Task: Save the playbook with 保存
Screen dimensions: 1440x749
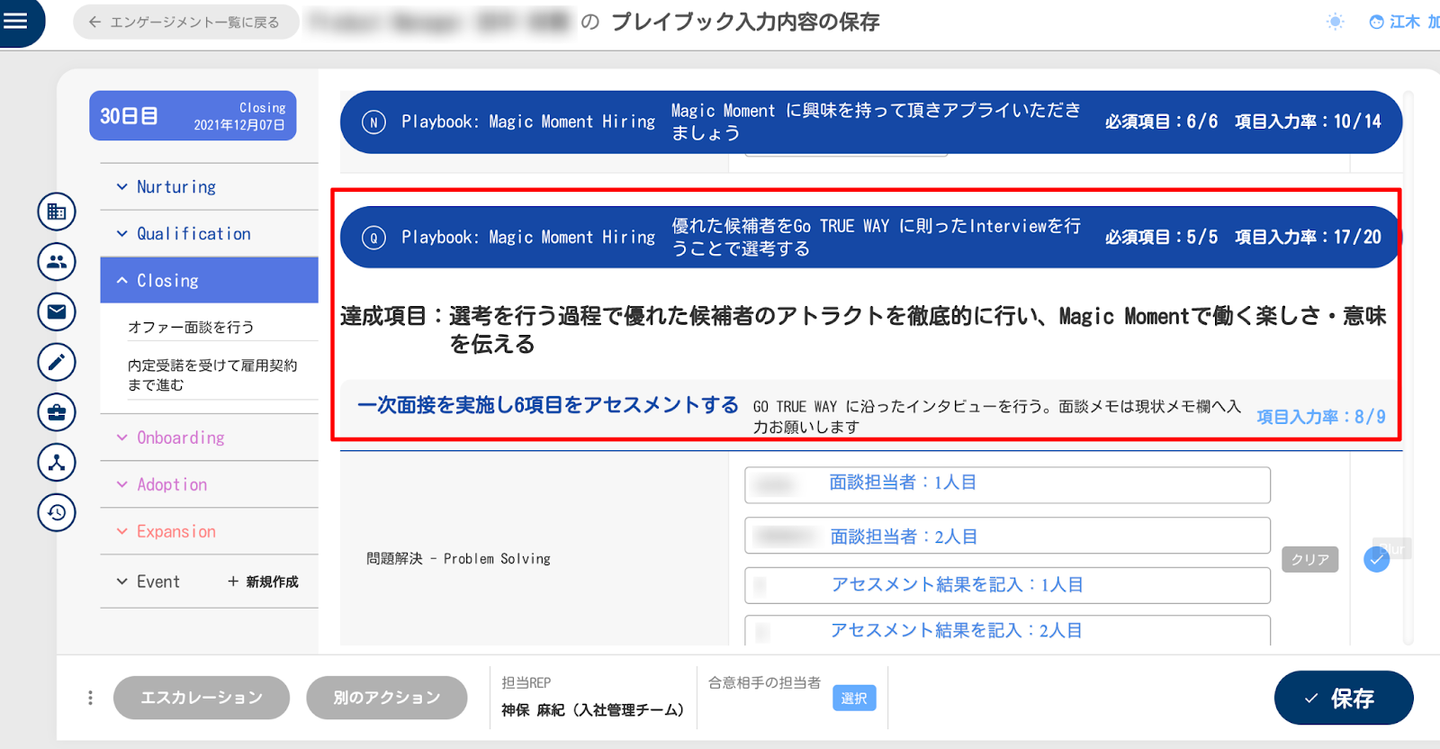Action: click(1343, 698)
